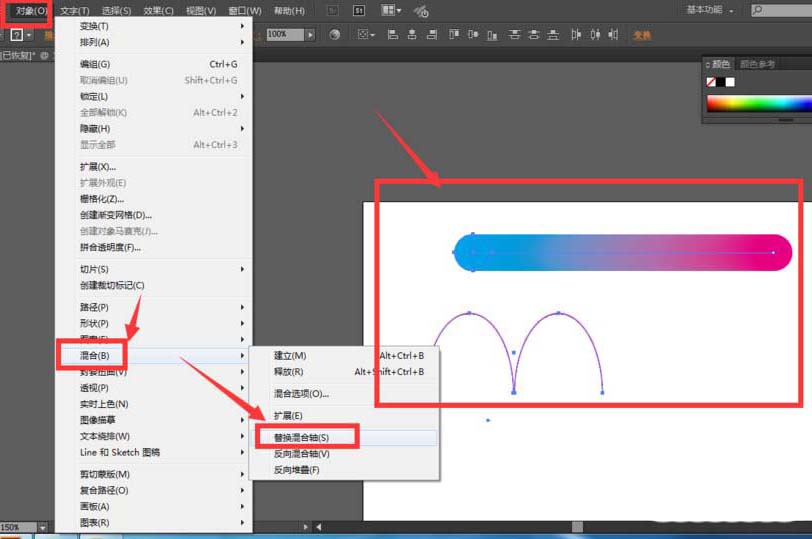Screen dimensions: 812x539
Task: Click the arrange documents icon
Action: click(x=390, y=11)
